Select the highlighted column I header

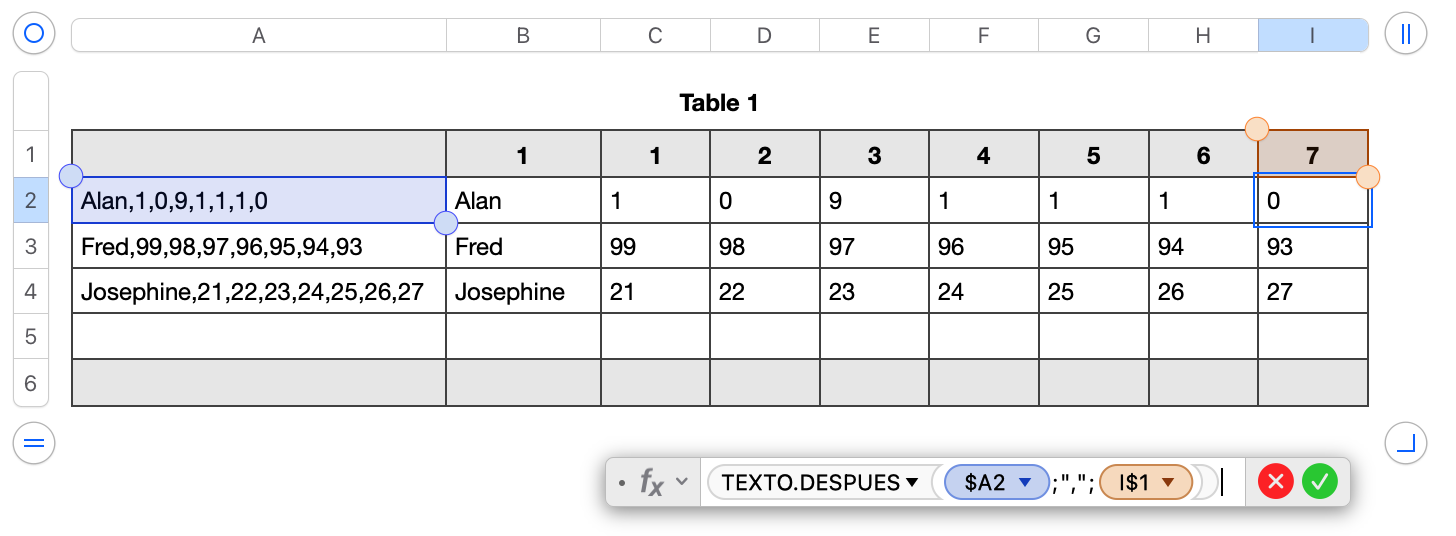1312,36
